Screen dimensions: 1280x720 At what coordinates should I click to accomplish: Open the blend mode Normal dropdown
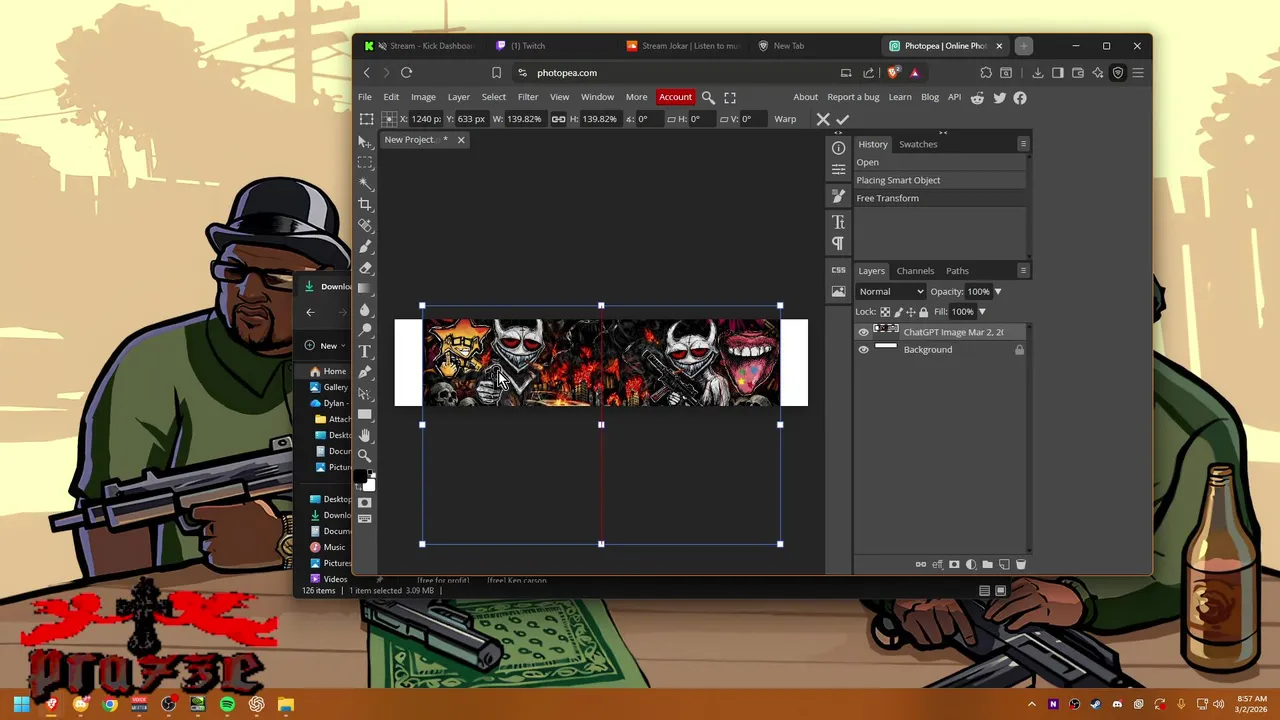[x=891, y=291]
